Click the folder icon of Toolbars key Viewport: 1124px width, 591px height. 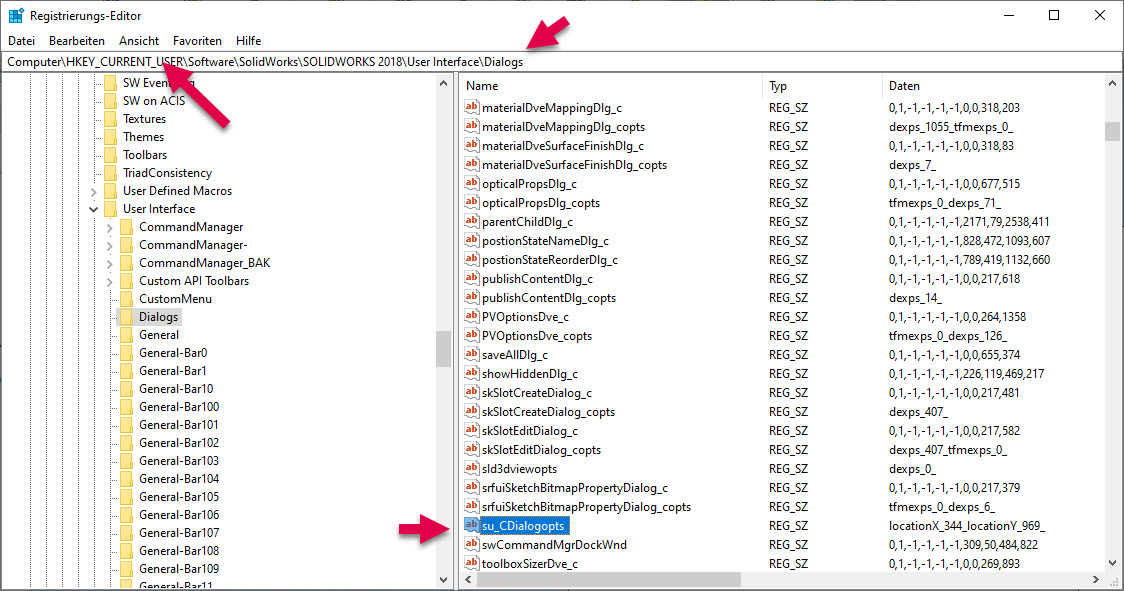[110, 155]
